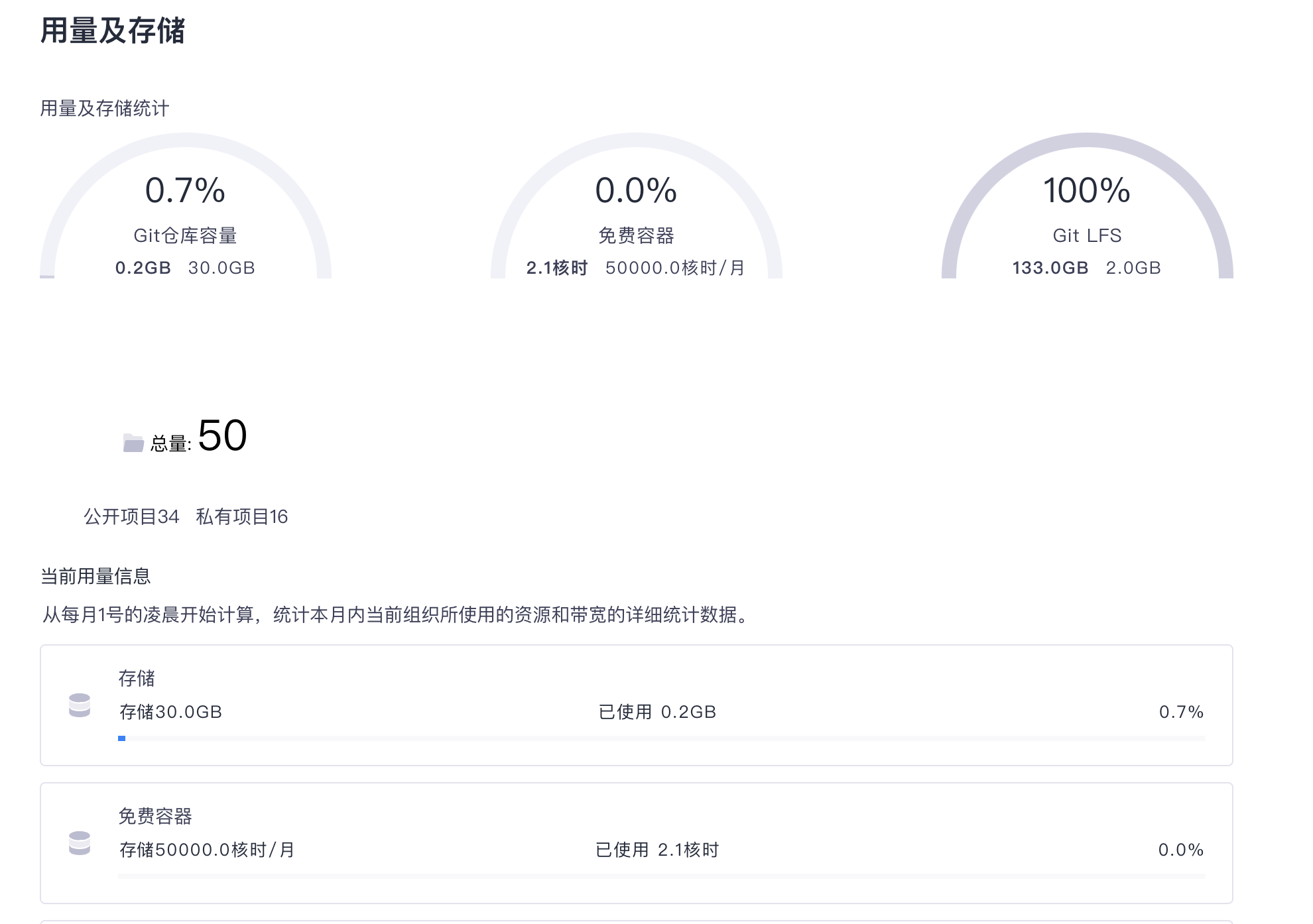This screenshot has width=1313, height=924.
Task: Click the 用量及存储统计 section title
Action: click(x=105, y=109)
